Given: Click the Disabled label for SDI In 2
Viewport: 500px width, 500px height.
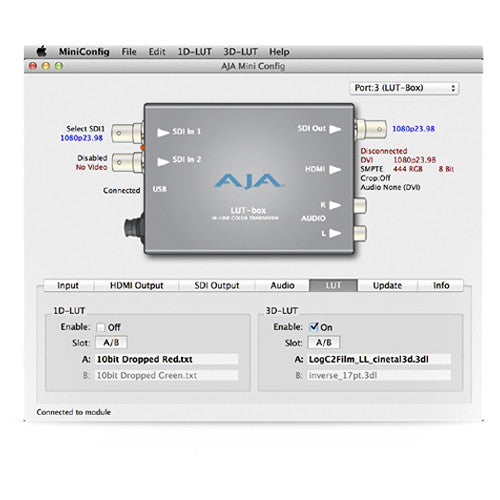Looking at the screenshot, I should point(92,158).
